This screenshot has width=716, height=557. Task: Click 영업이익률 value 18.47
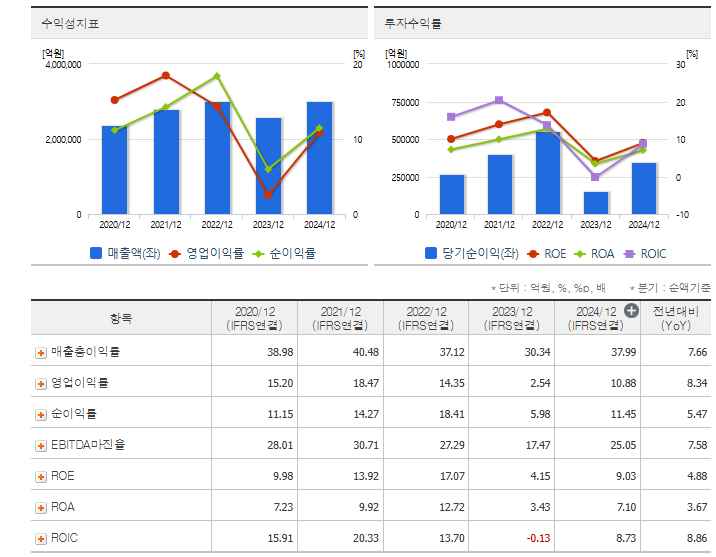tap(366, 383)
